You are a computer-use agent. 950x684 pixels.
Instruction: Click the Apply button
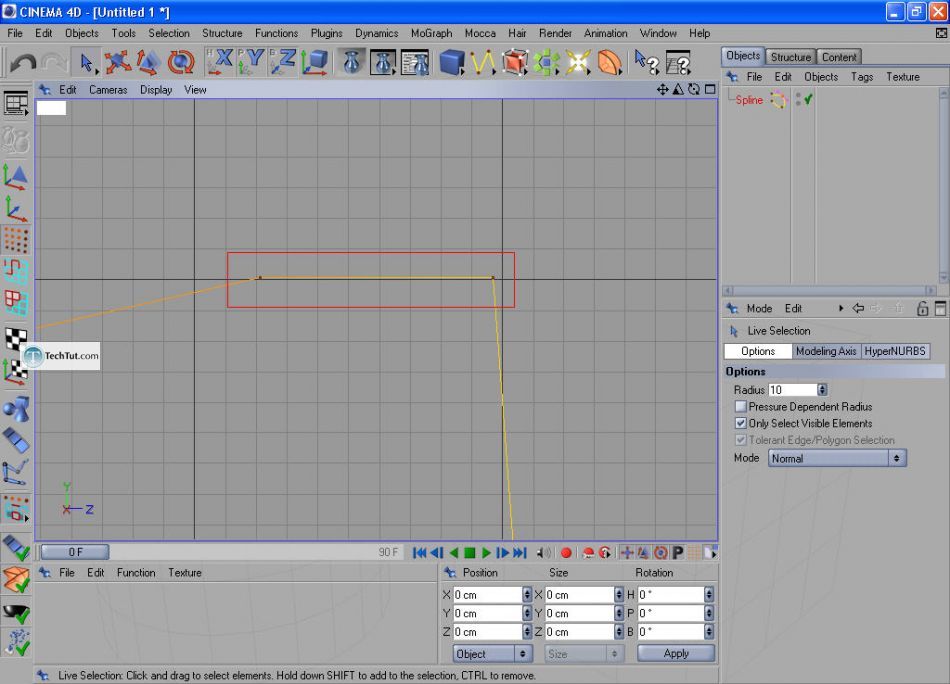coord(676,654)
